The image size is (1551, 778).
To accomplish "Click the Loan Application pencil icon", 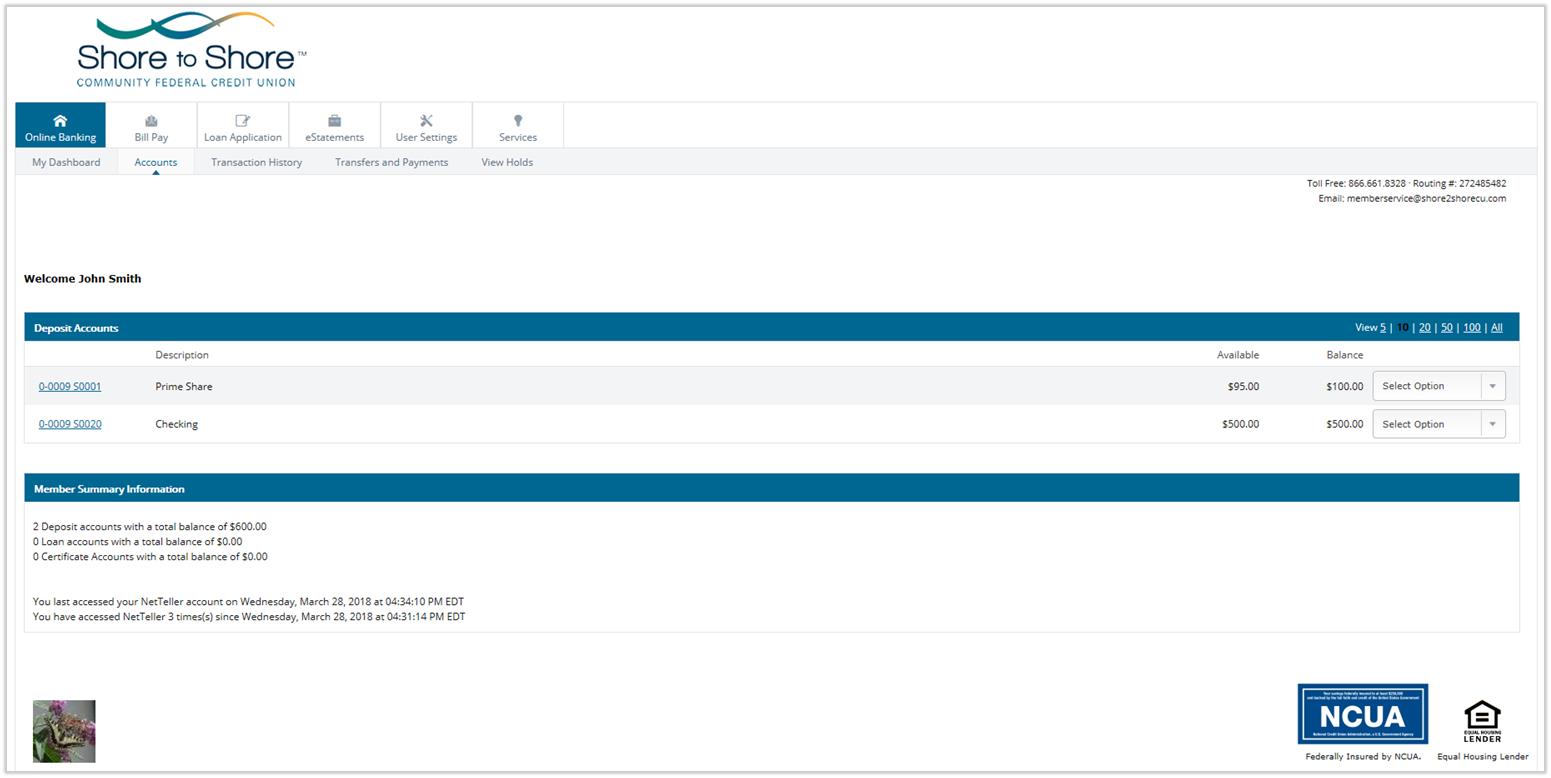I will click(x=242, y=120).
